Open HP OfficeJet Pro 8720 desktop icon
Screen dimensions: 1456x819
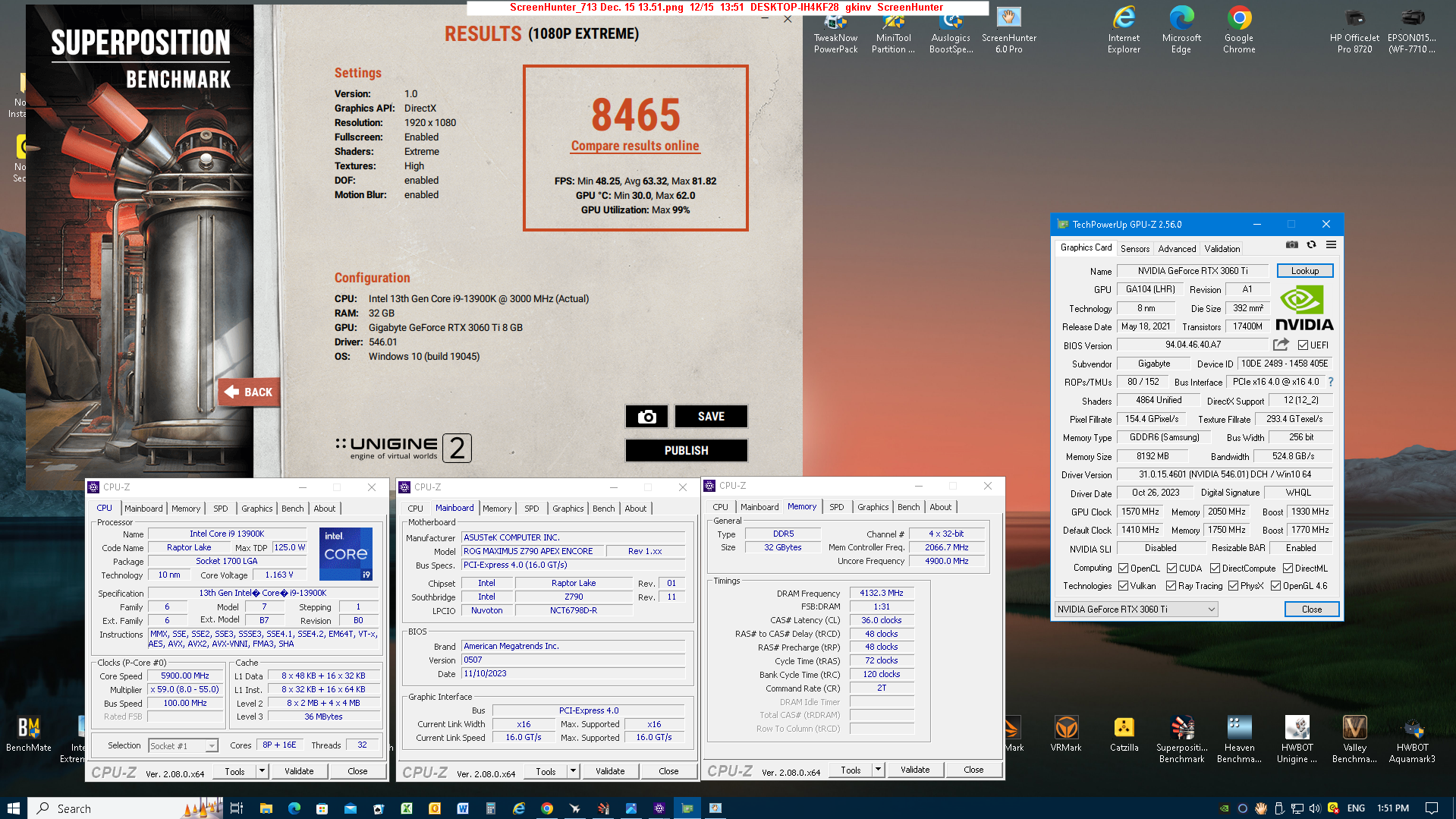coord(1354,30)
